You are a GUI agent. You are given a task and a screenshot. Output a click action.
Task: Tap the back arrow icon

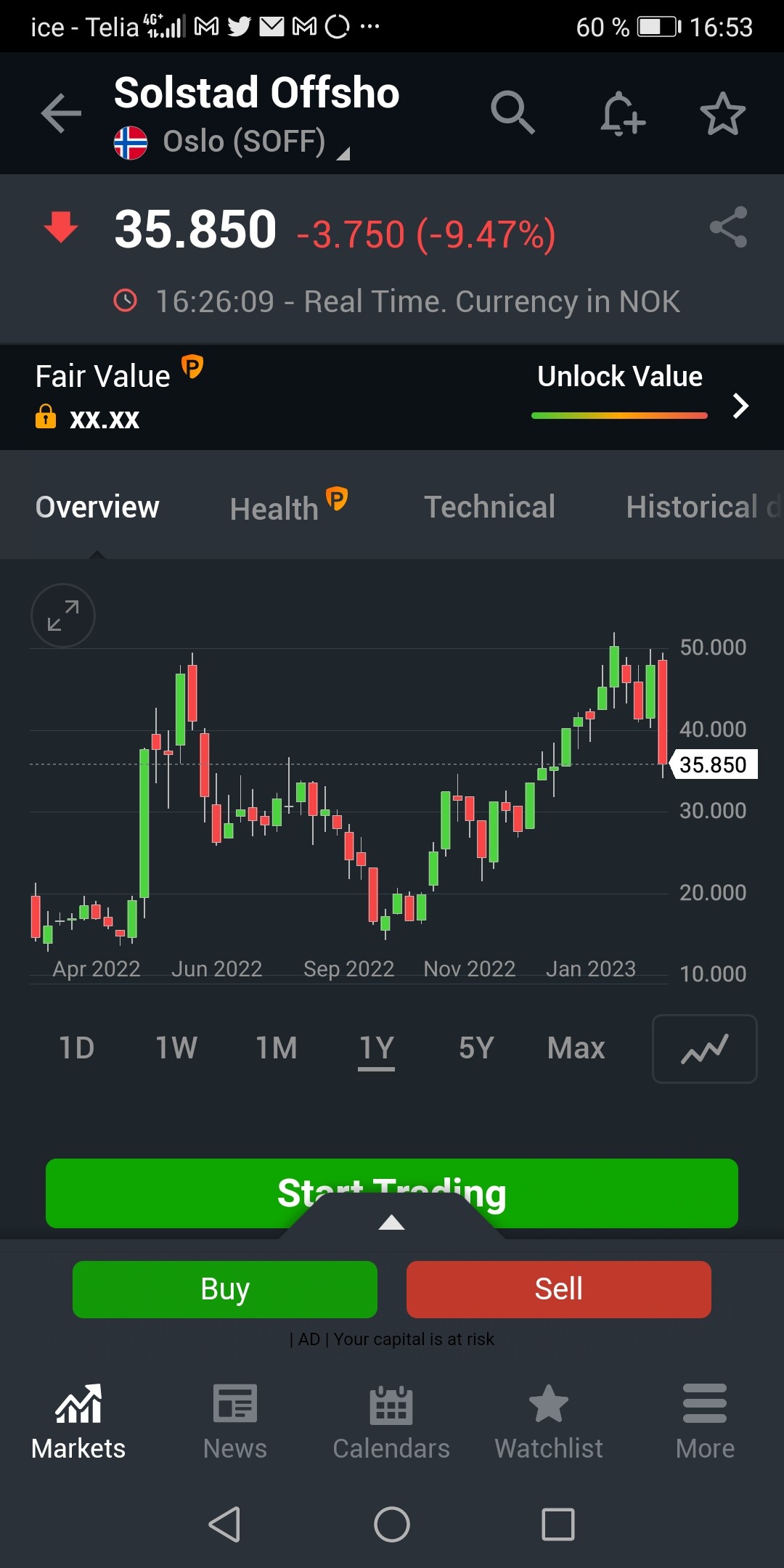pyautogui.click(x=61, y=113)
